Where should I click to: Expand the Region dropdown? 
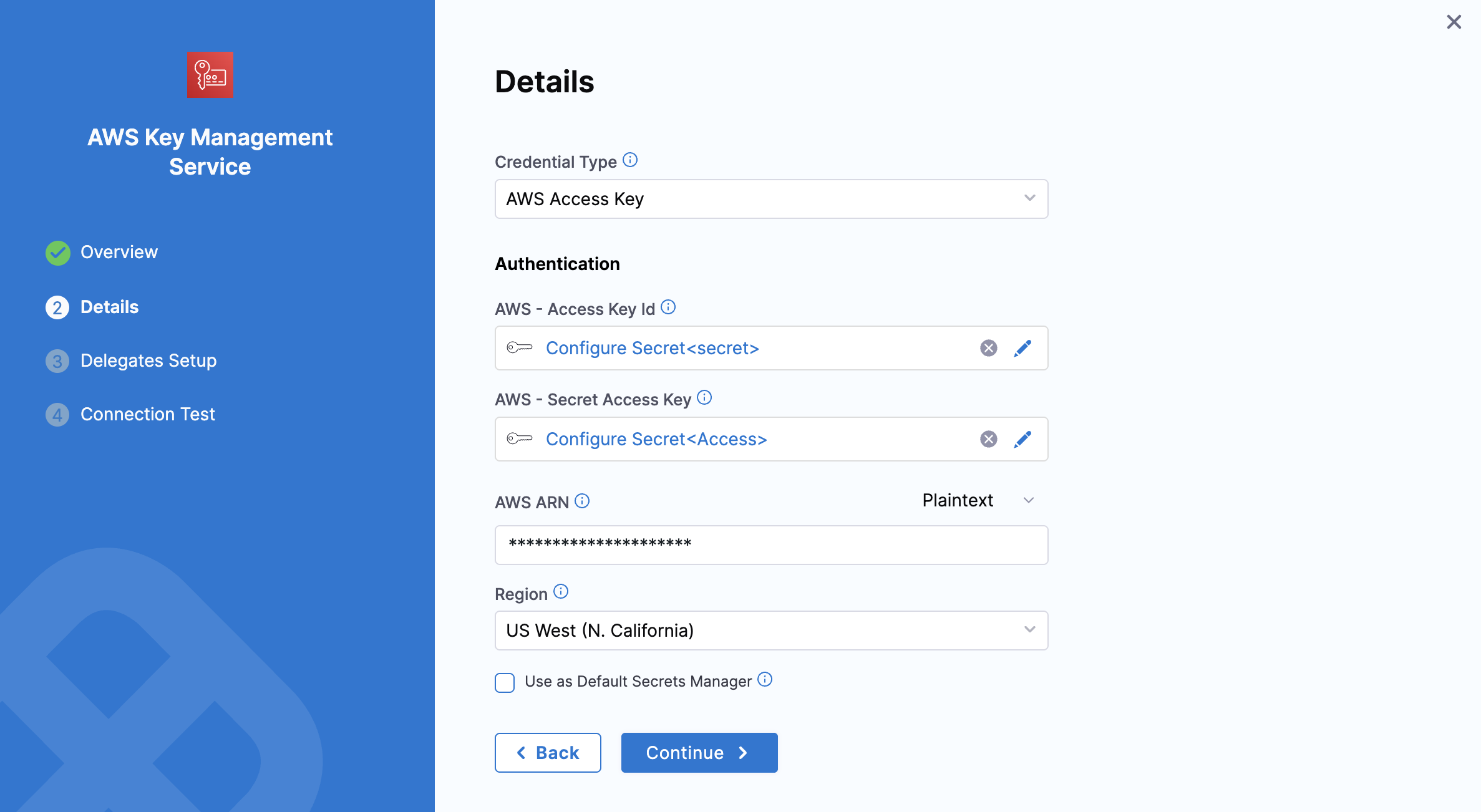771,631
